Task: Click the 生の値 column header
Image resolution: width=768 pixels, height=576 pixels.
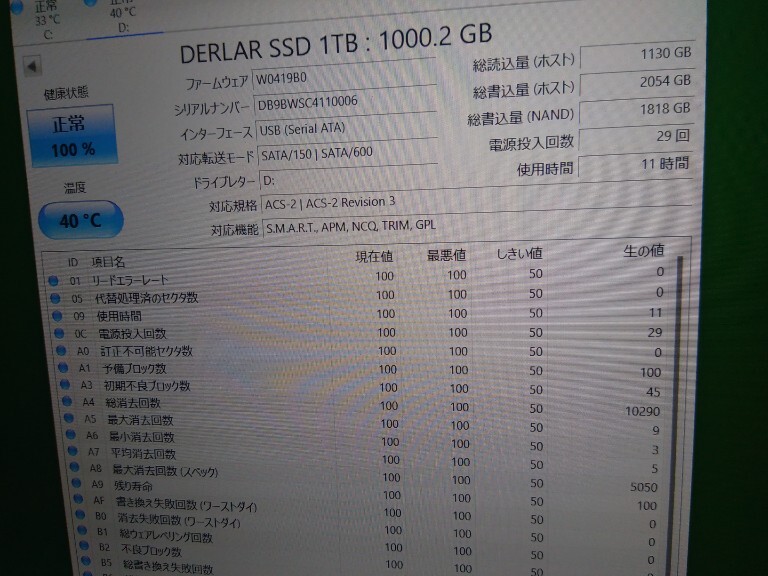Action: tap(644, 251)
